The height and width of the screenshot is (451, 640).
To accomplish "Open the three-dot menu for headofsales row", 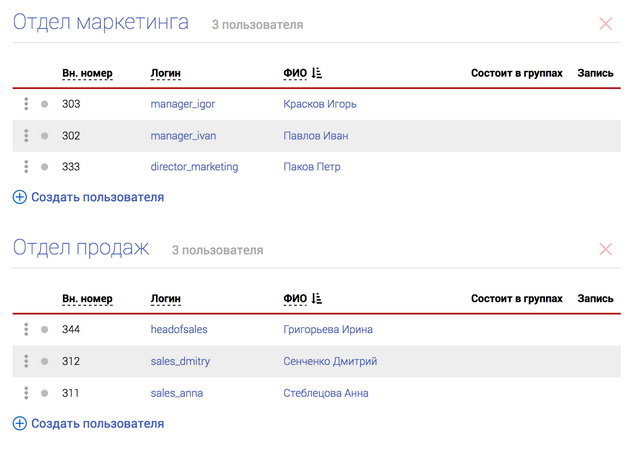I will click(x=26, y=330).
